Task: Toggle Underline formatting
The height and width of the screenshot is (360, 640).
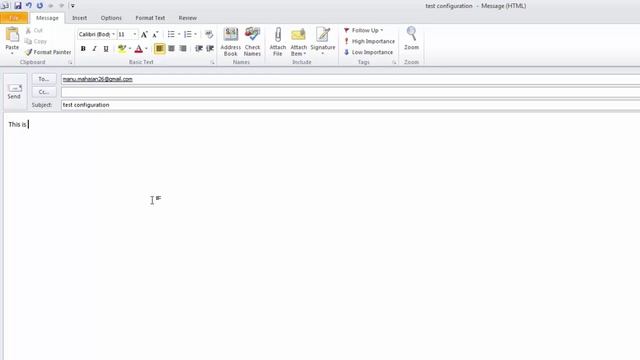Action: pyautogui.click(x=106, y=49)
